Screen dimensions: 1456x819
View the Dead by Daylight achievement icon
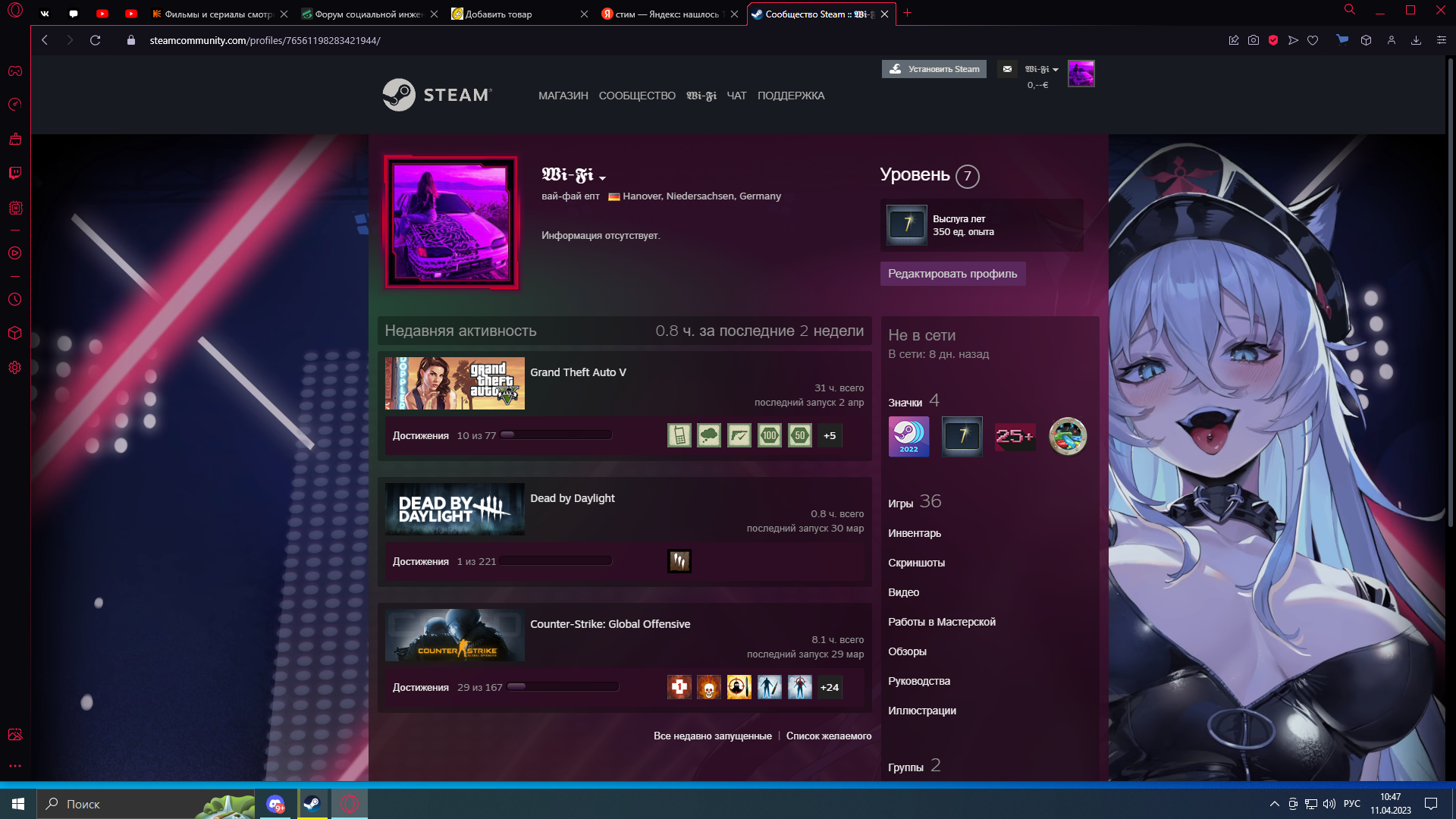[679, 561]
